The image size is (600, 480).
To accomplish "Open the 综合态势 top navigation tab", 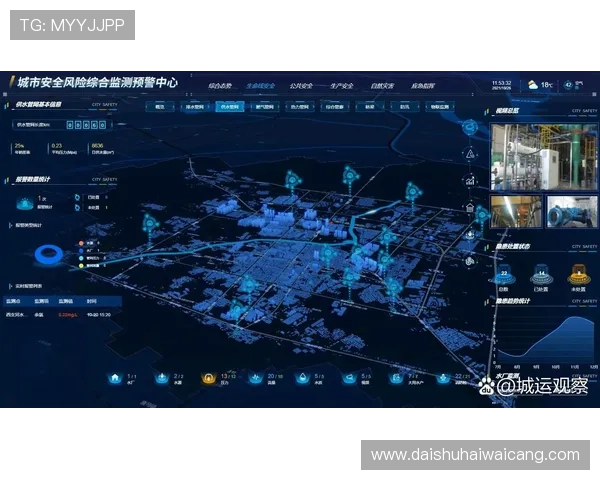I will point(219,86).
